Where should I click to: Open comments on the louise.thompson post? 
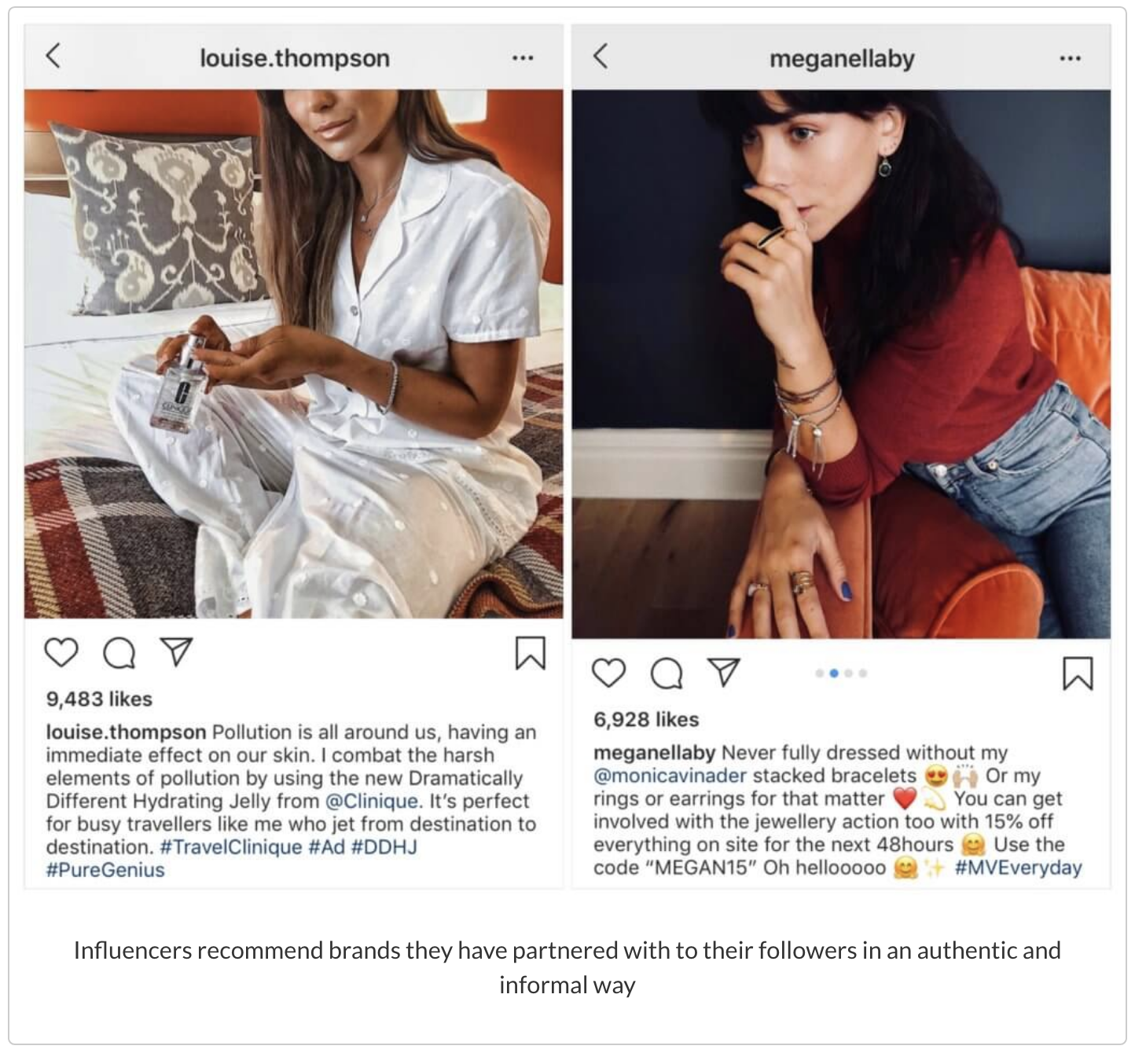(119, 653)
